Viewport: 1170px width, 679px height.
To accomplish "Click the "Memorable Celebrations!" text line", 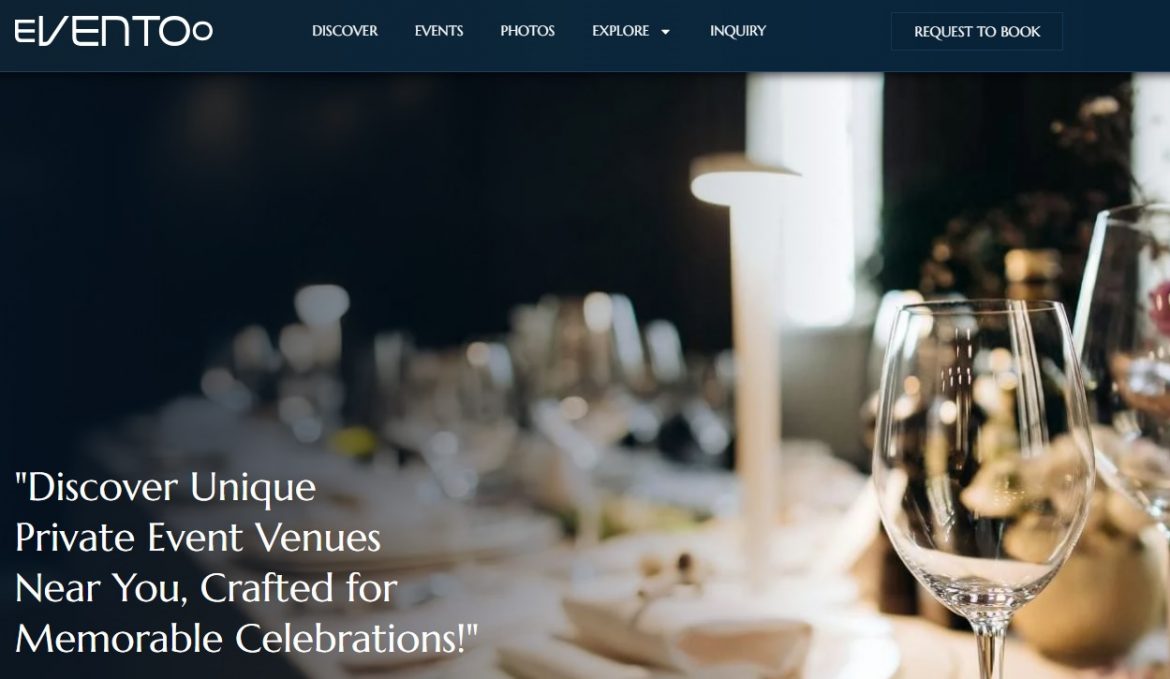I will pos(246,639).
